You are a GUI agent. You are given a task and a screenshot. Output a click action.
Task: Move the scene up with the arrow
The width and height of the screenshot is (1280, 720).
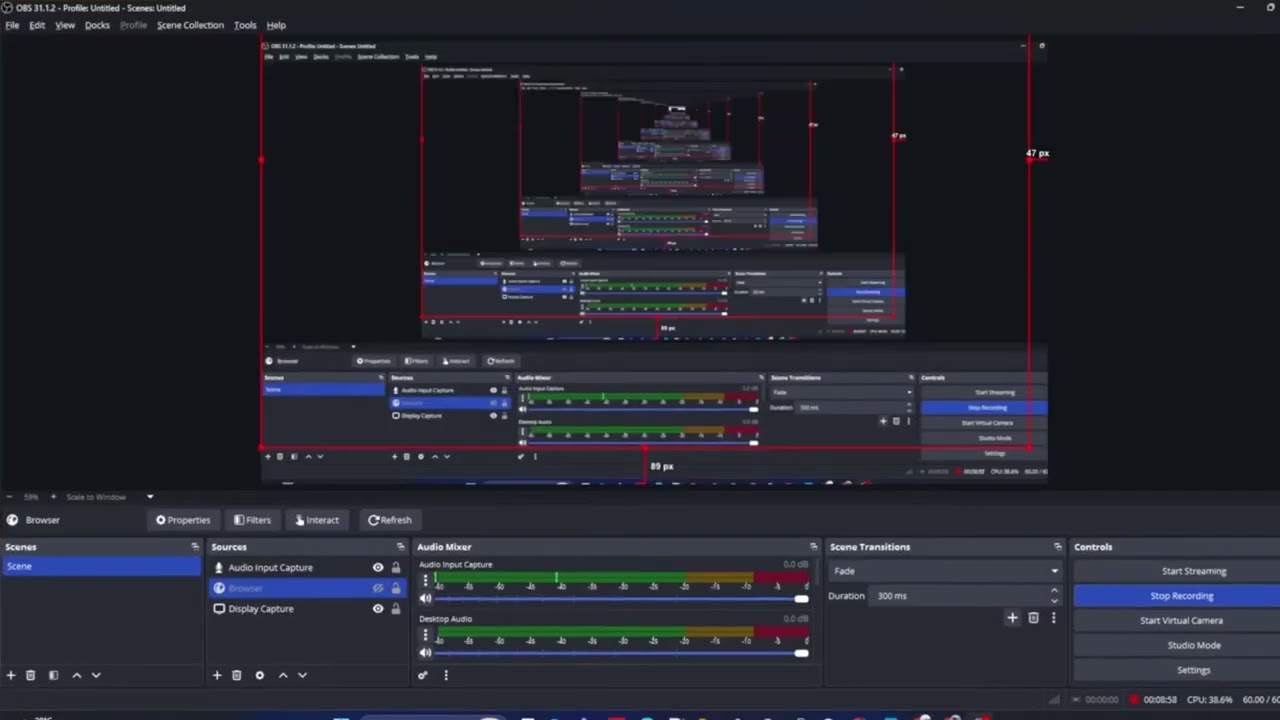click(76, 675)
